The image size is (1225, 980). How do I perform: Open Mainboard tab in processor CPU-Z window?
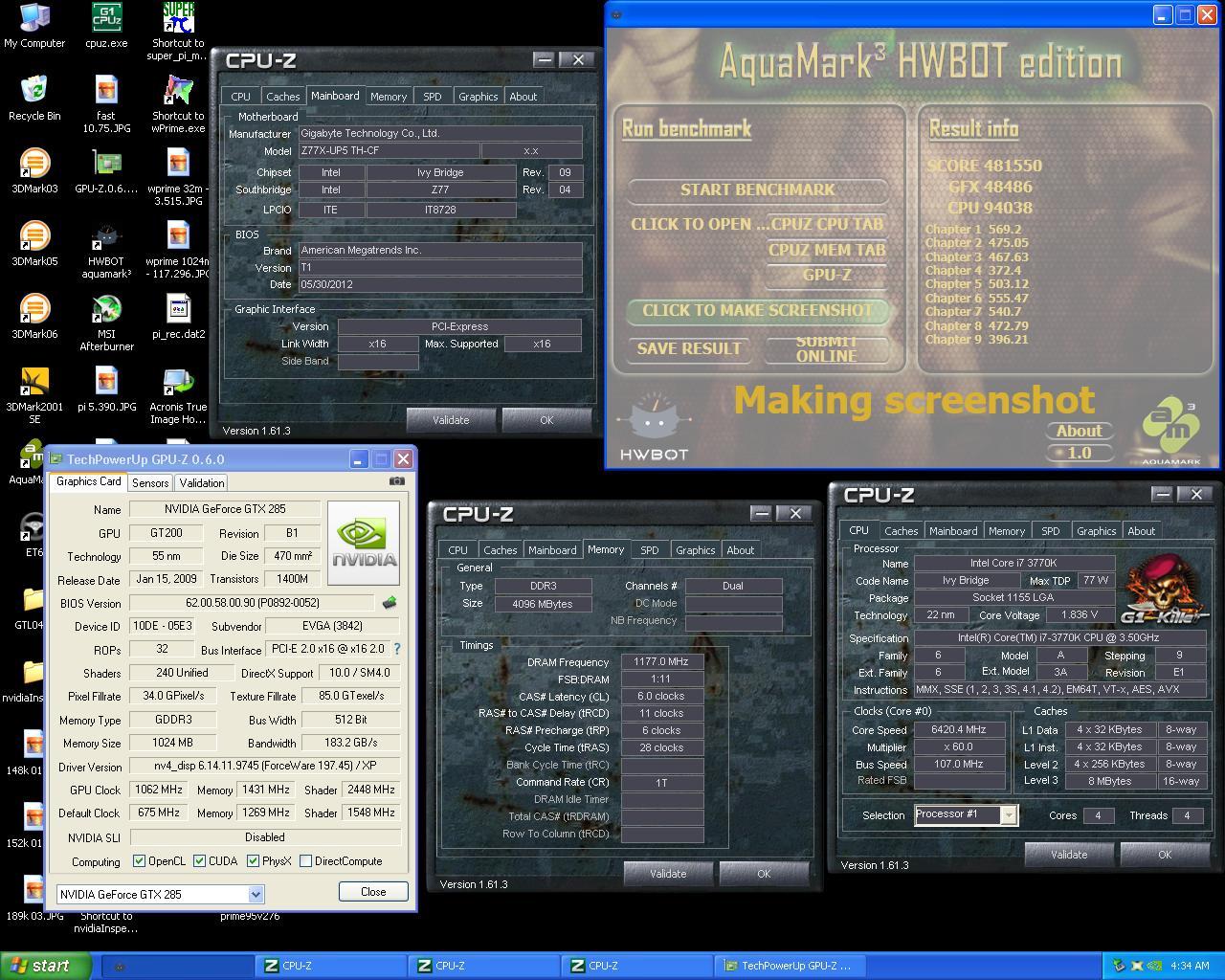(953, 531)
